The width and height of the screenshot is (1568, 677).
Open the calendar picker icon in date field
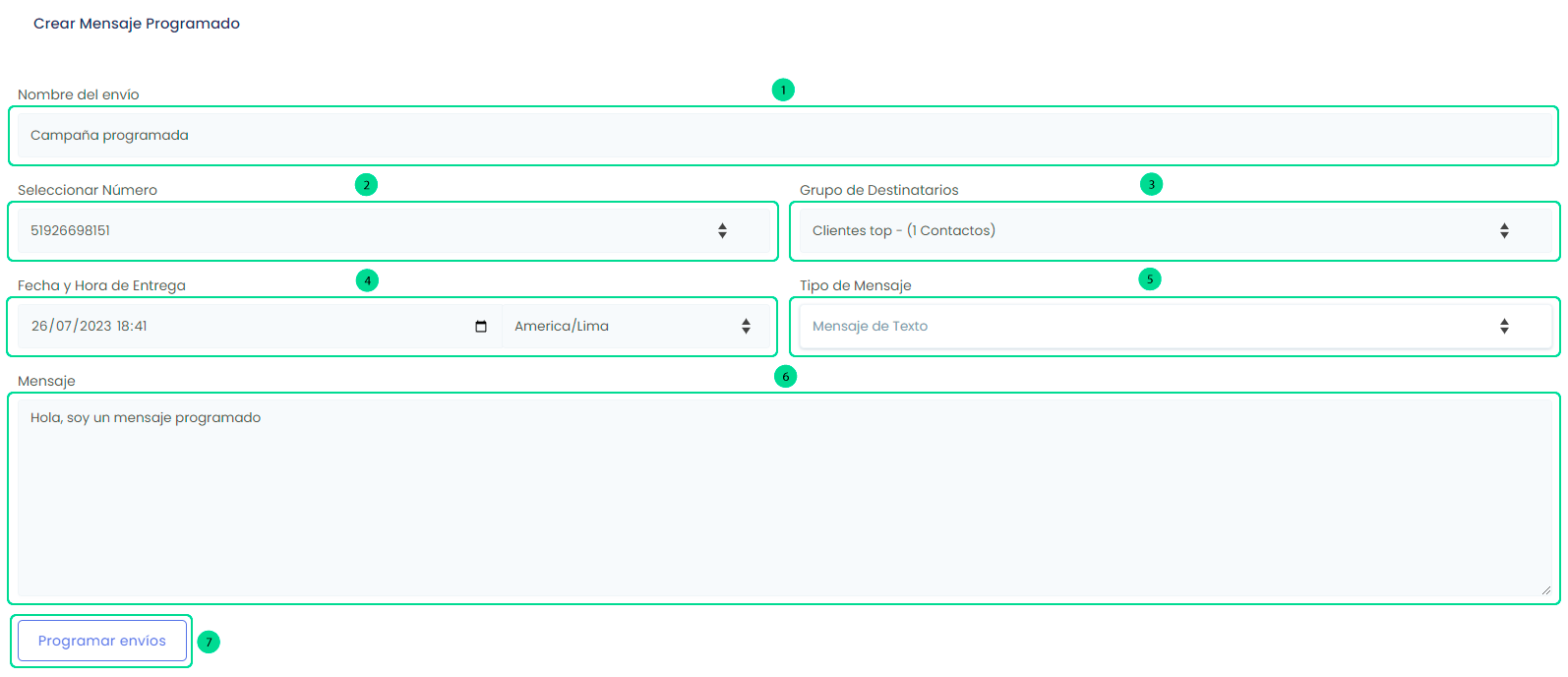481,327
